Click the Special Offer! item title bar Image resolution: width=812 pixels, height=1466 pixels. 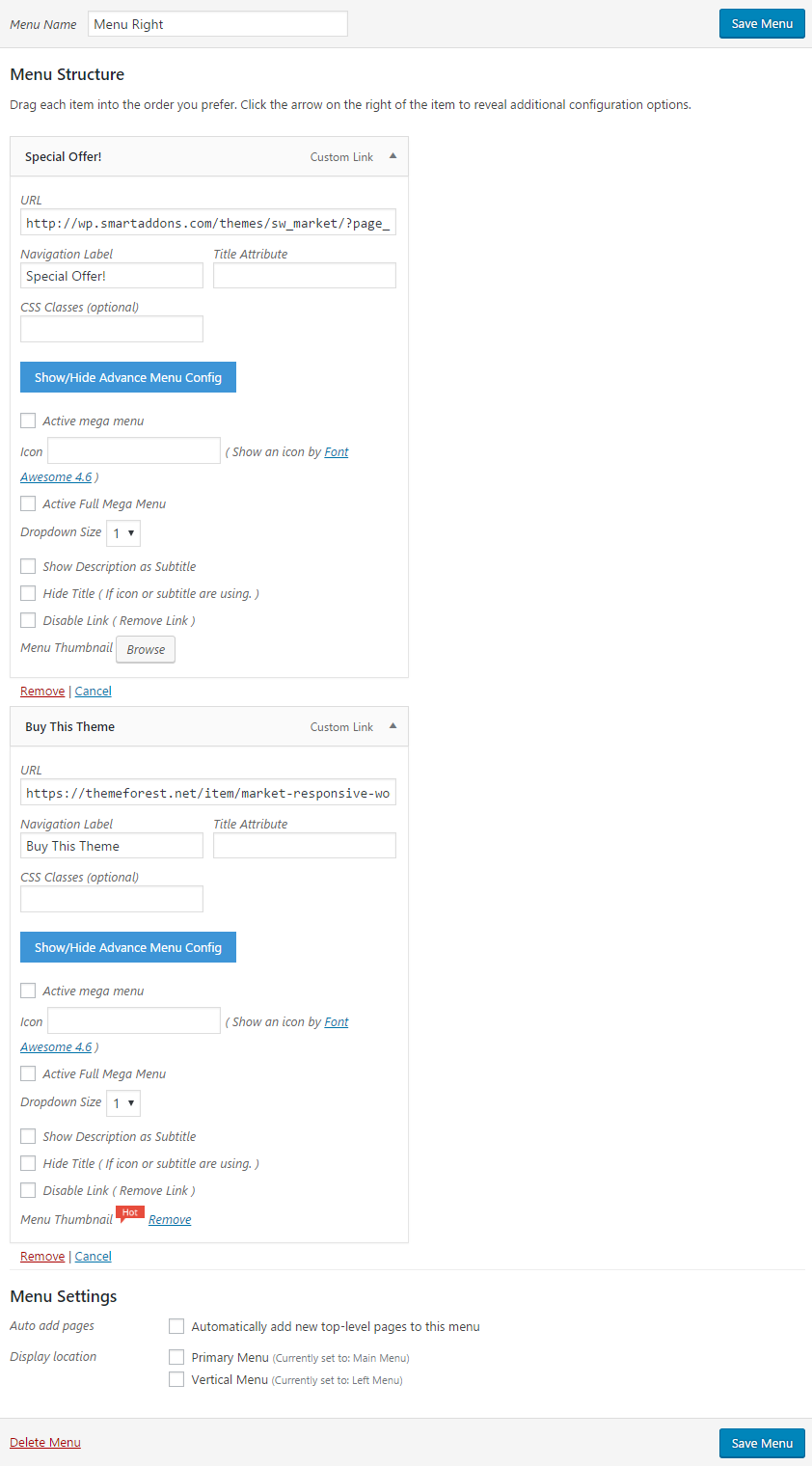pyautogui.click(x=209, y=156)
